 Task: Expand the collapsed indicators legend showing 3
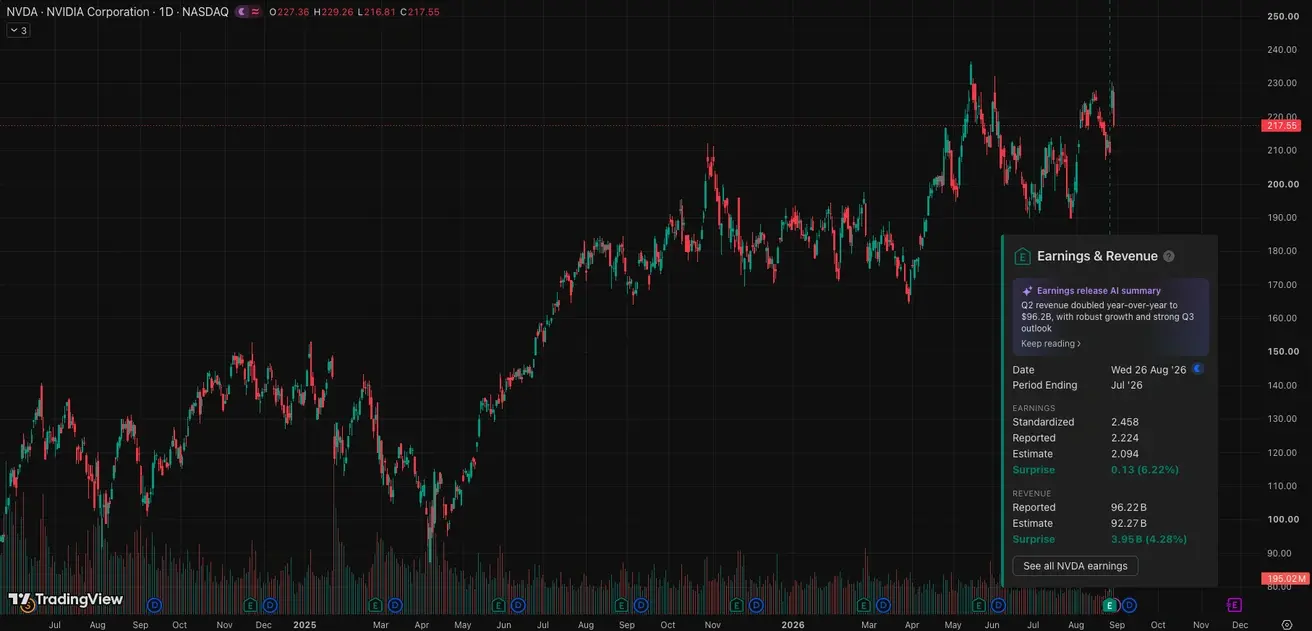coord(19,30)
